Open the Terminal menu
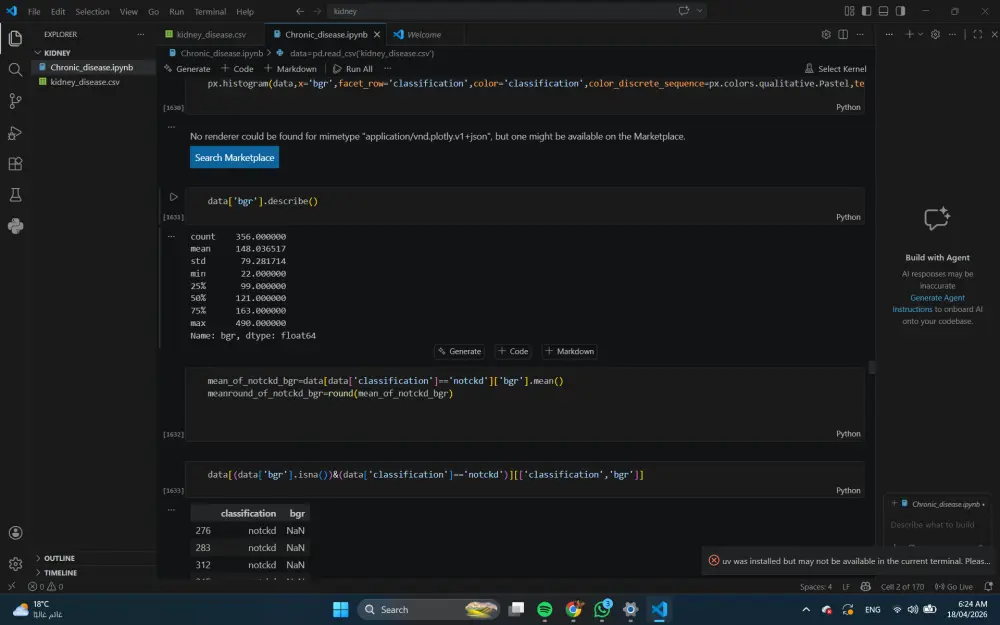 coord(209,11)
